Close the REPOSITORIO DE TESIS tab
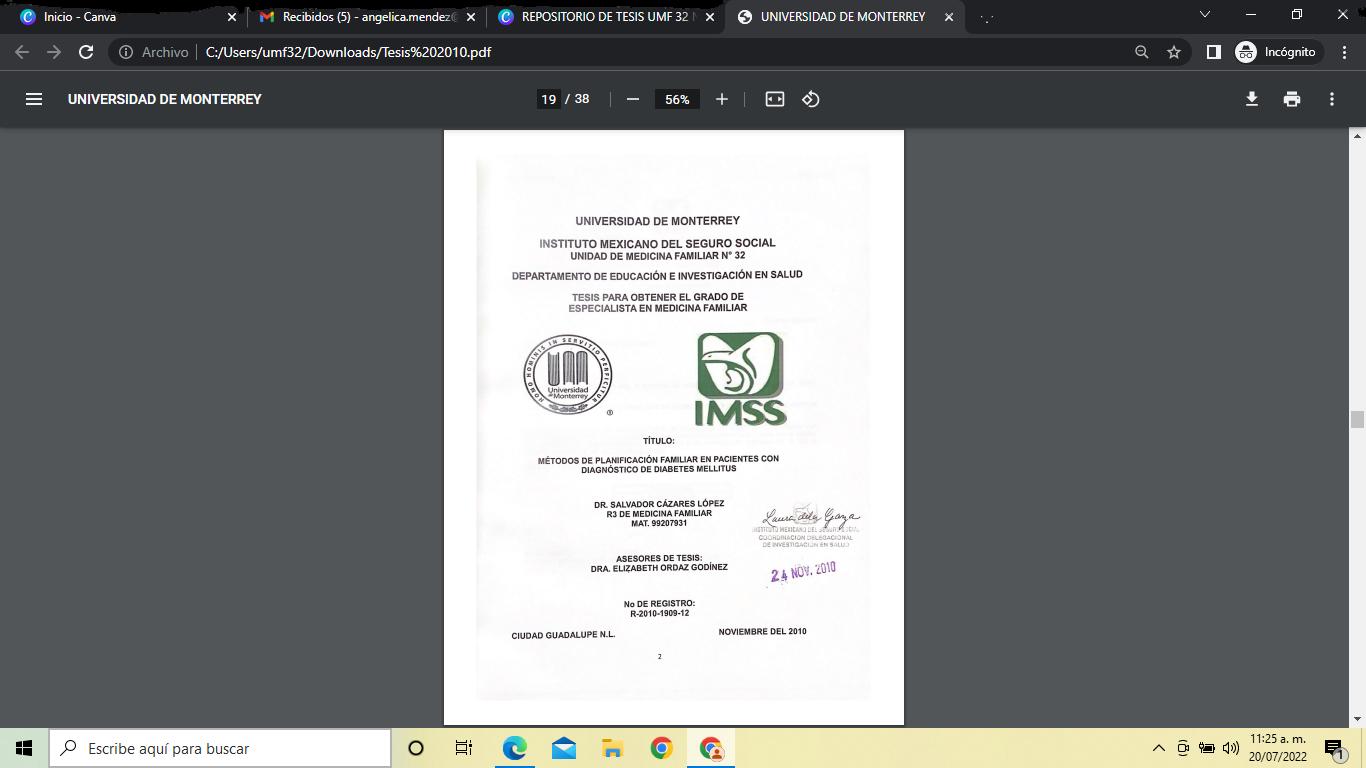This screenshot has height=768, width=1366. pyautogui.click(x=710, y=17)
